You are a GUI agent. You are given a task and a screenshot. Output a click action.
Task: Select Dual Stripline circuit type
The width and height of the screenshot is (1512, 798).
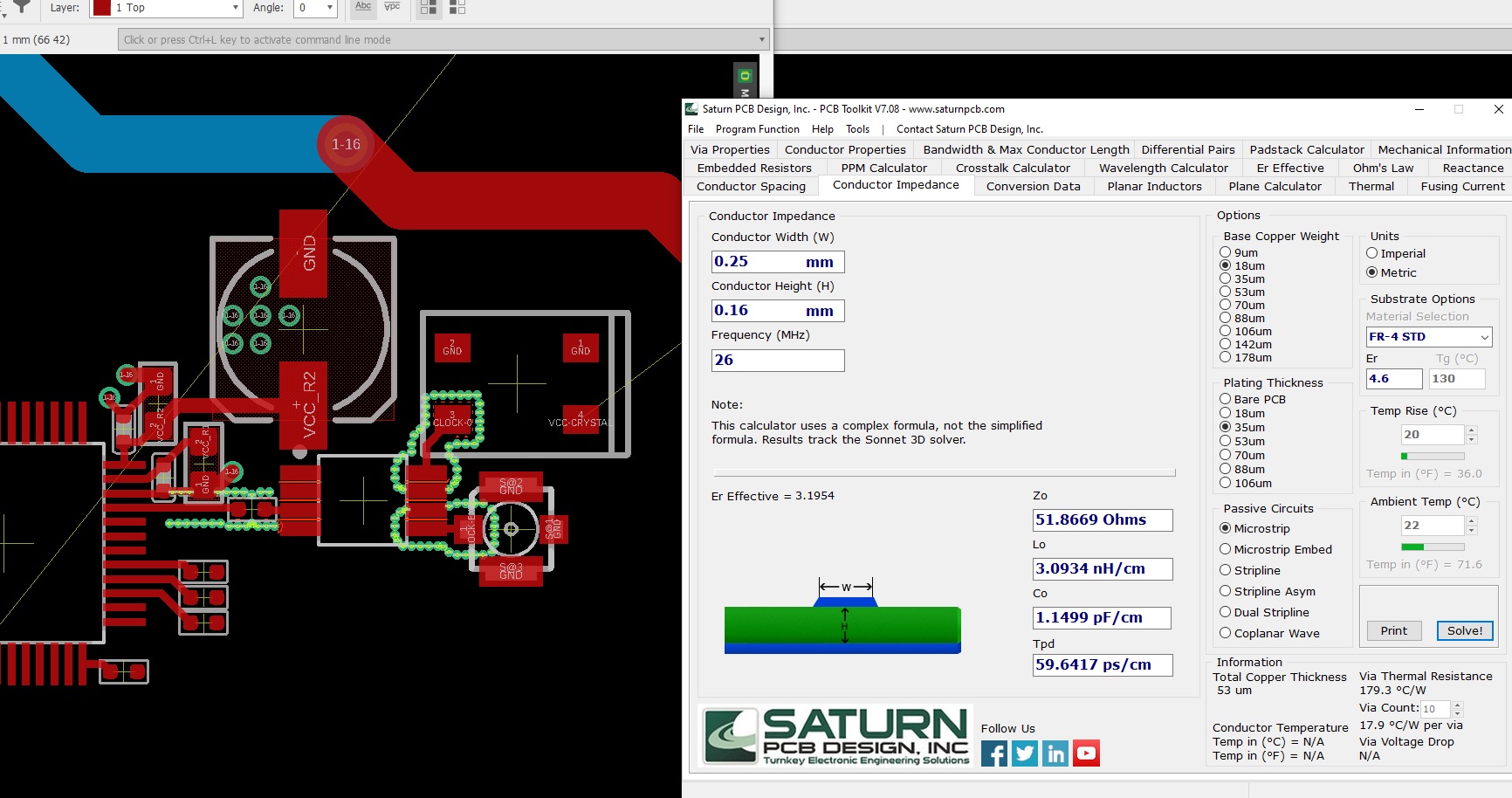coord(1226,612)
